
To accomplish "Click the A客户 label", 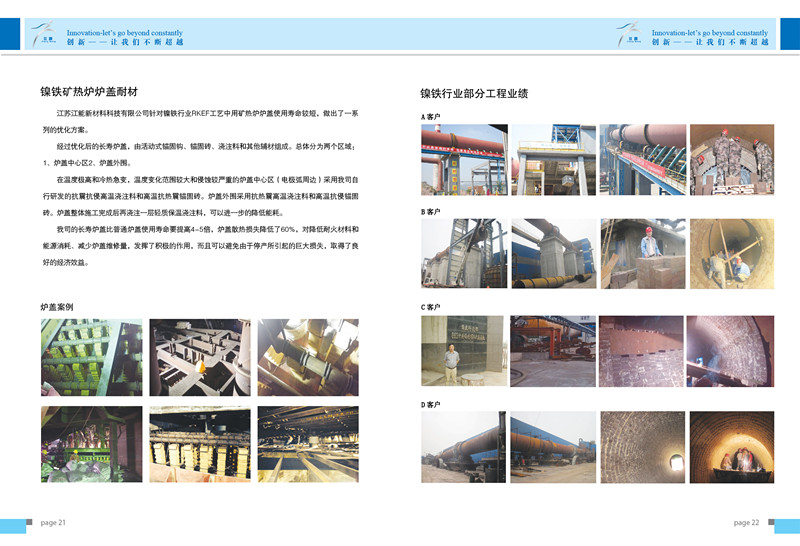I will [431, 117].
